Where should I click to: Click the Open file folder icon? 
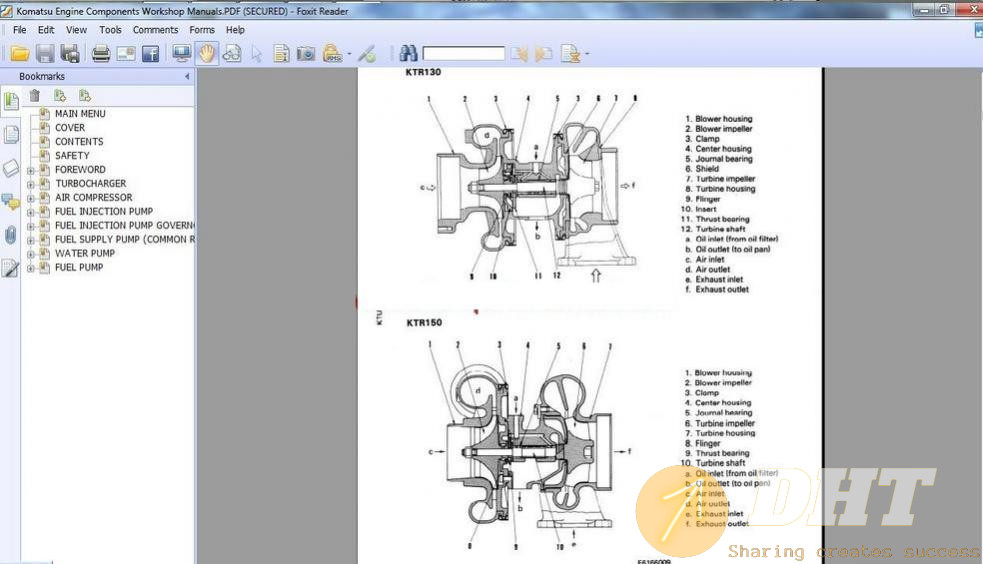point(19,54)
